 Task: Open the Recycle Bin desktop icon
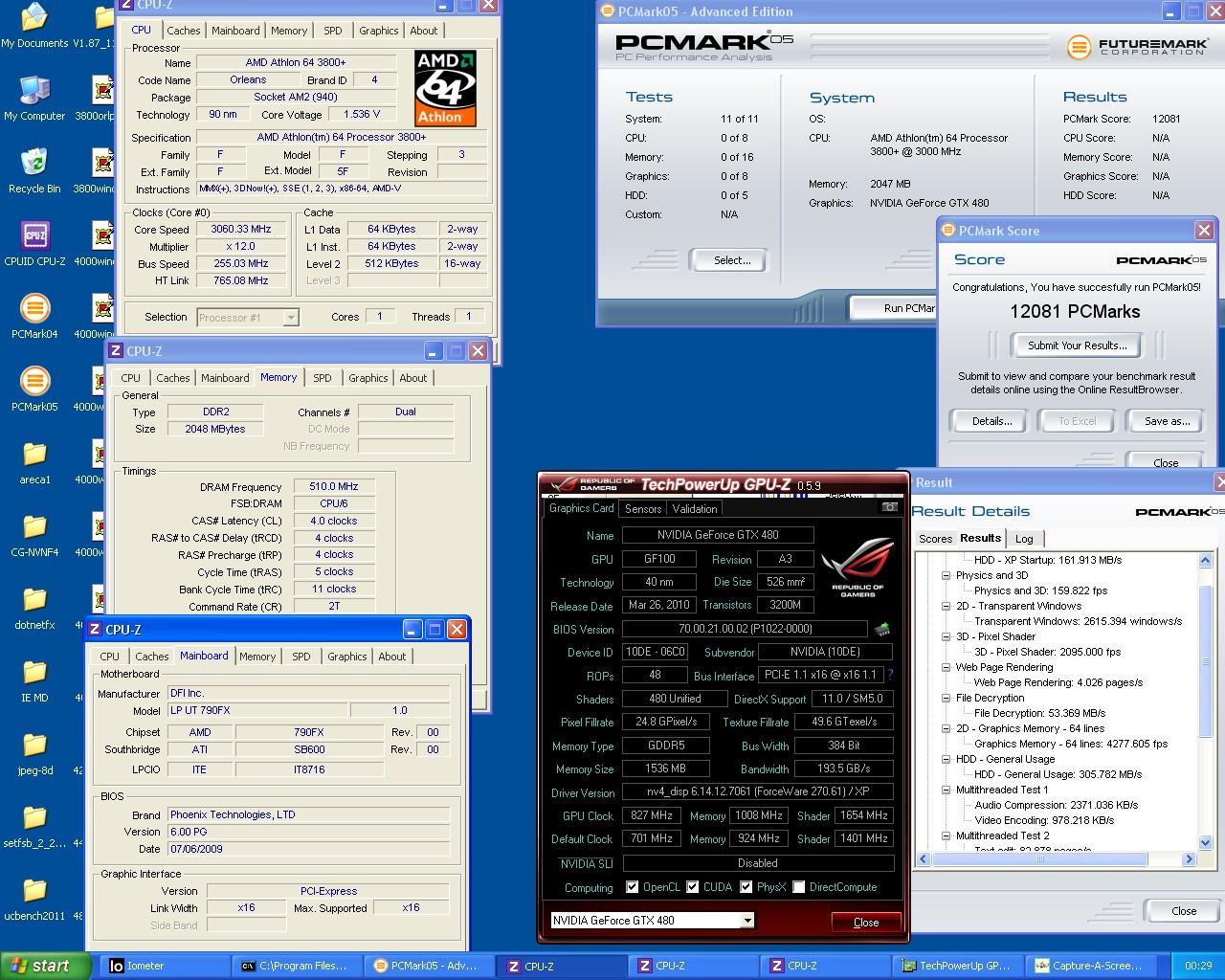34,170
